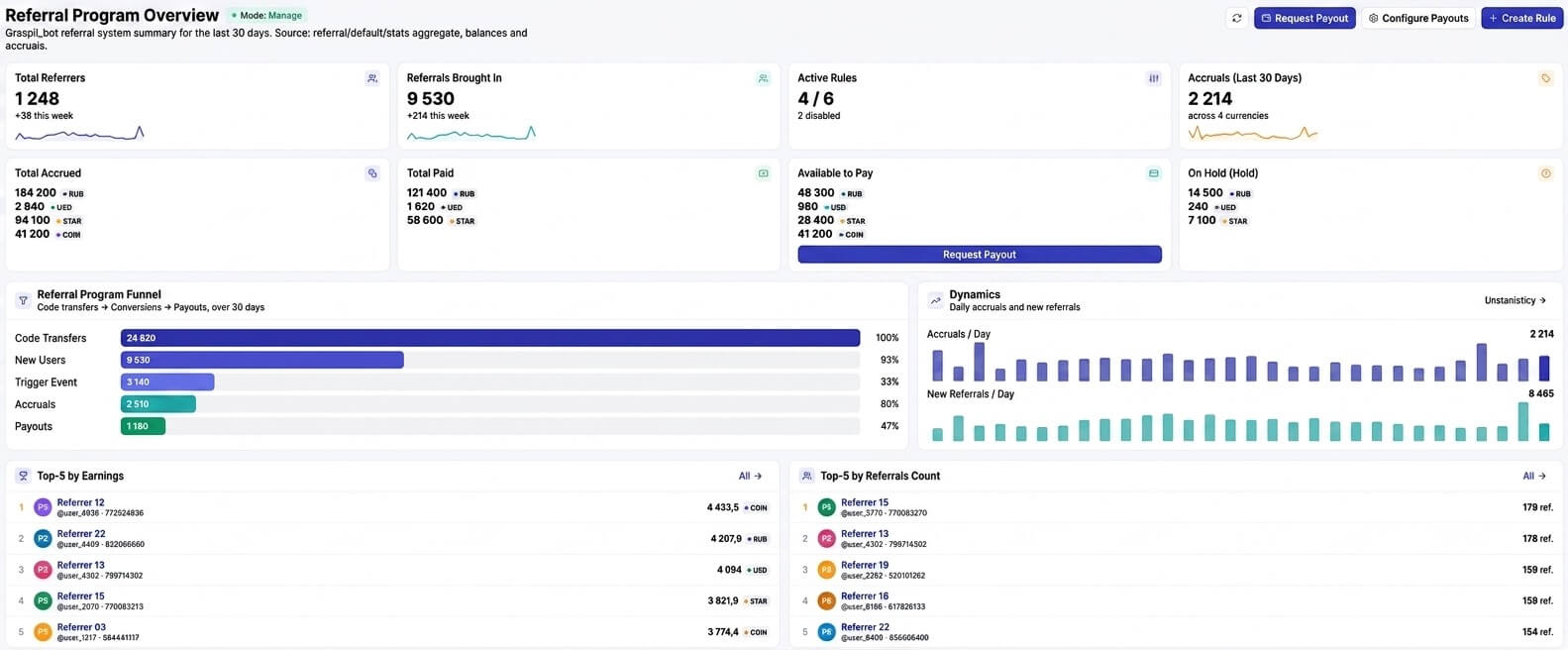The height and width of the screenshot is (650, 1568).
Task: Click the New Users funnel bar
Action: coord(262,360)
